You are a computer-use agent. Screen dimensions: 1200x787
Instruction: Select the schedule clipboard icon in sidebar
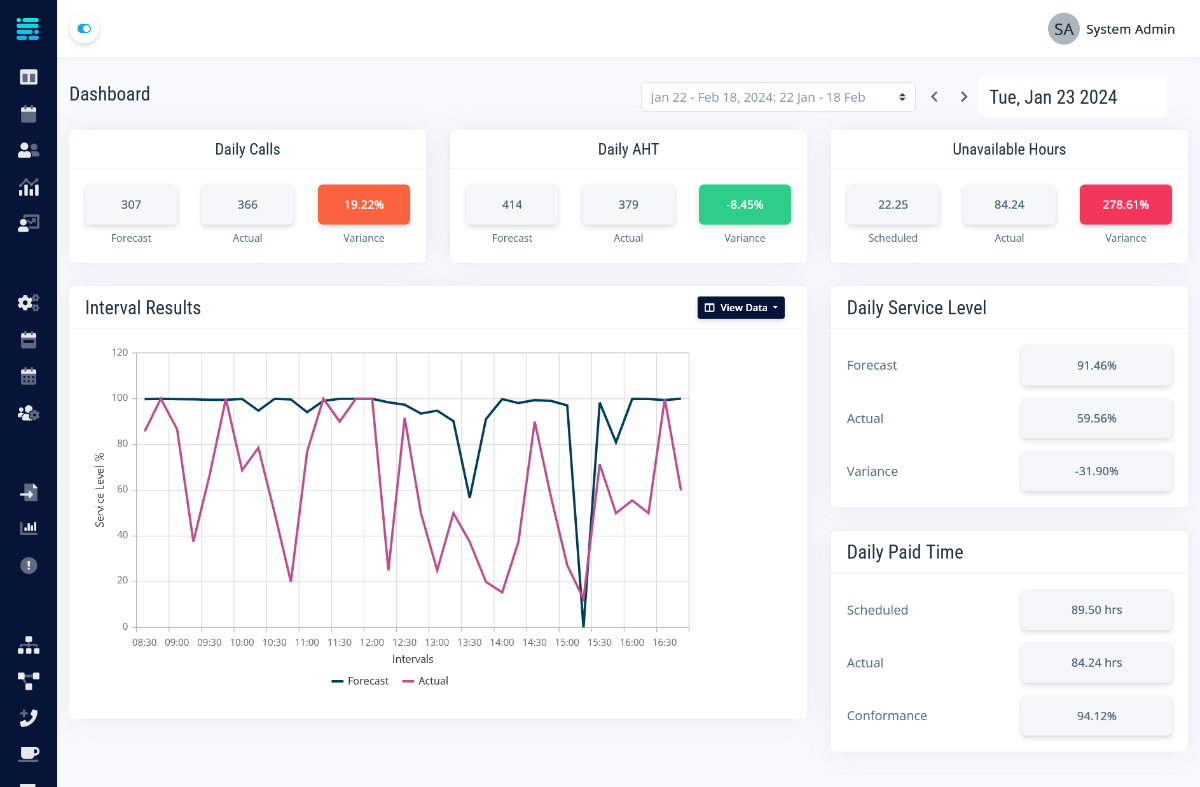(28, 114)
